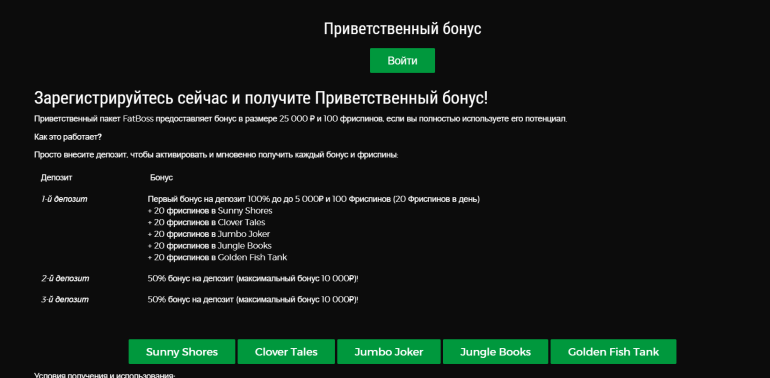Click the Бонус column header
The width and height of the screenshot is (770, 378).
click(x=161, y=178)
